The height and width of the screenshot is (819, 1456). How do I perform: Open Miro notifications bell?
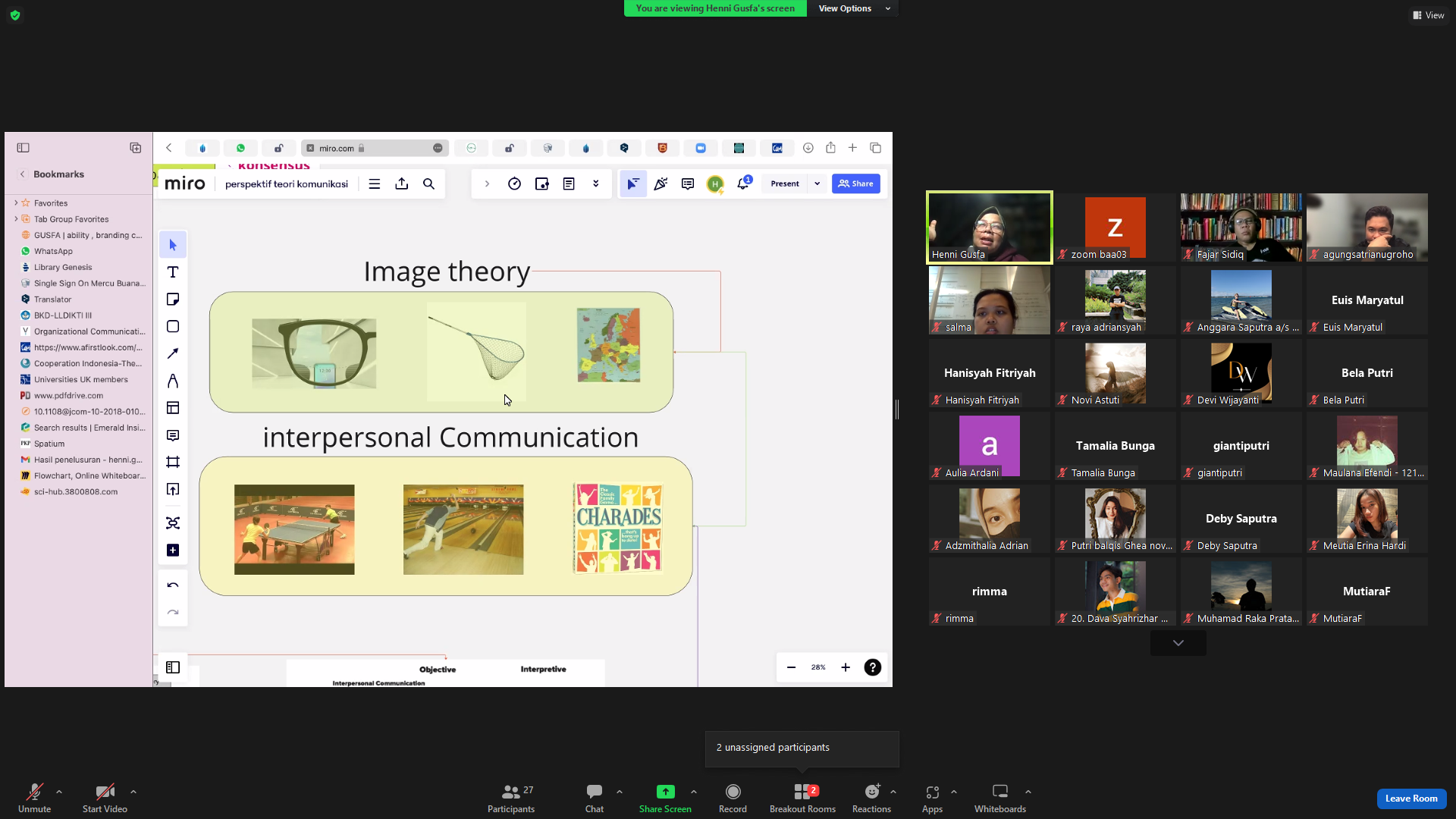pyautogui.click(x=743, y=184)
